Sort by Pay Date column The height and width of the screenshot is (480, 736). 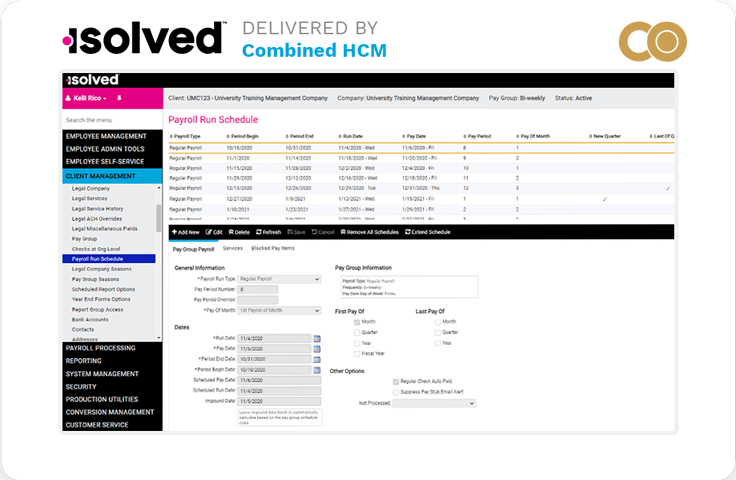414,136
